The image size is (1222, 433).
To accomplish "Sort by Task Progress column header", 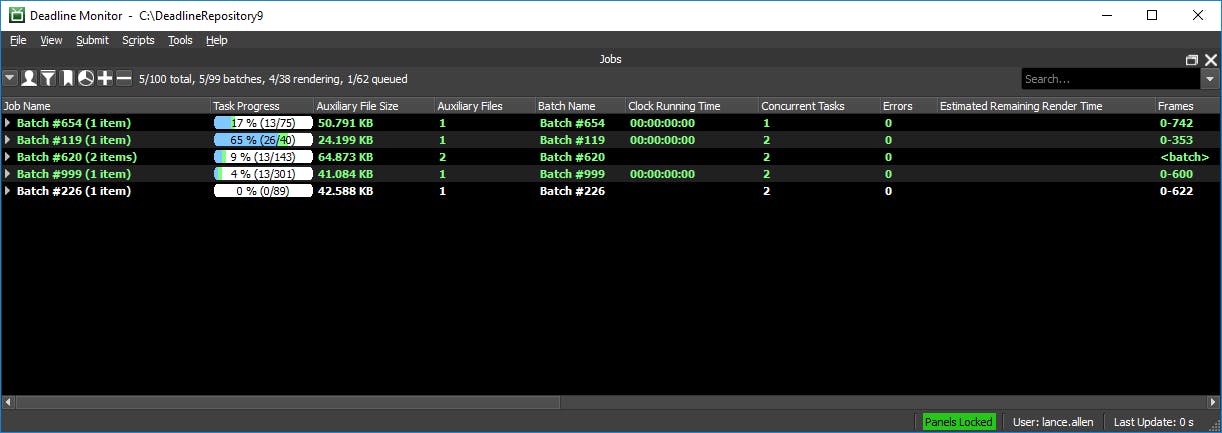I will pyautogui.click(x=262, y=106).
